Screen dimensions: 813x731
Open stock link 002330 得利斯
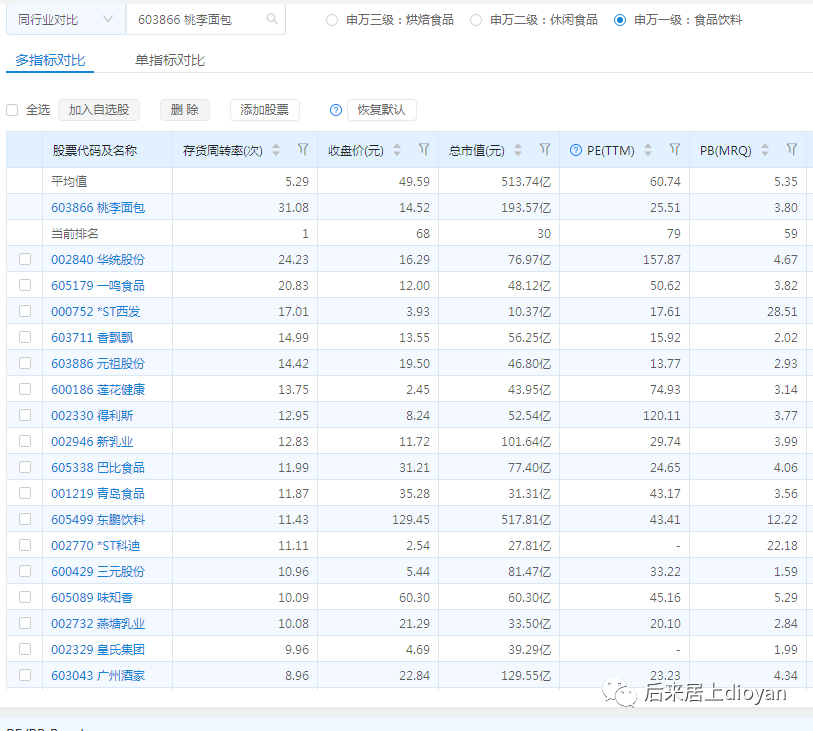coord(92,416)
